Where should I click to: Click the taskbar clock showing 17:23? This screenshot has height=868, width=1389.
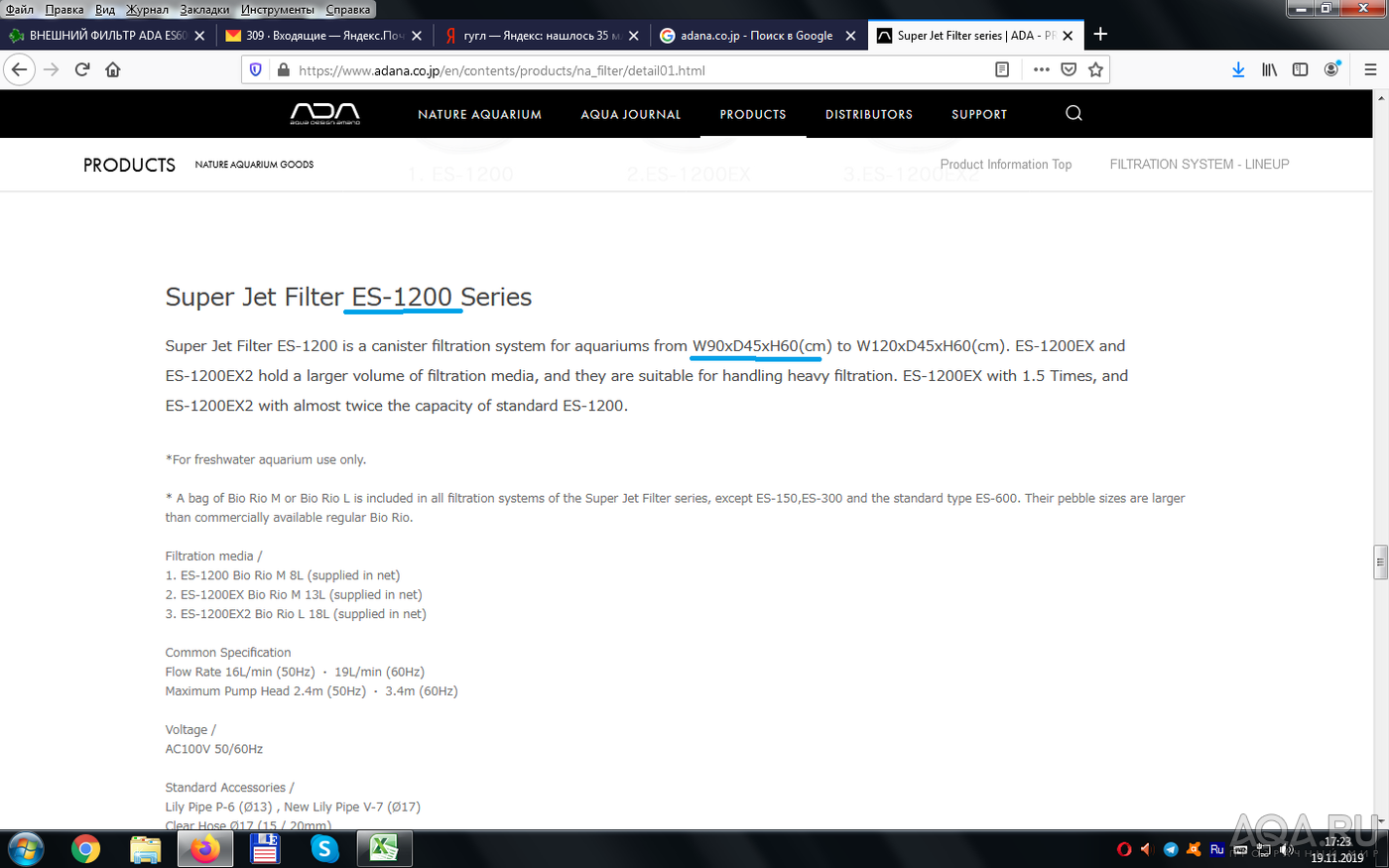tap(1336, 849)
